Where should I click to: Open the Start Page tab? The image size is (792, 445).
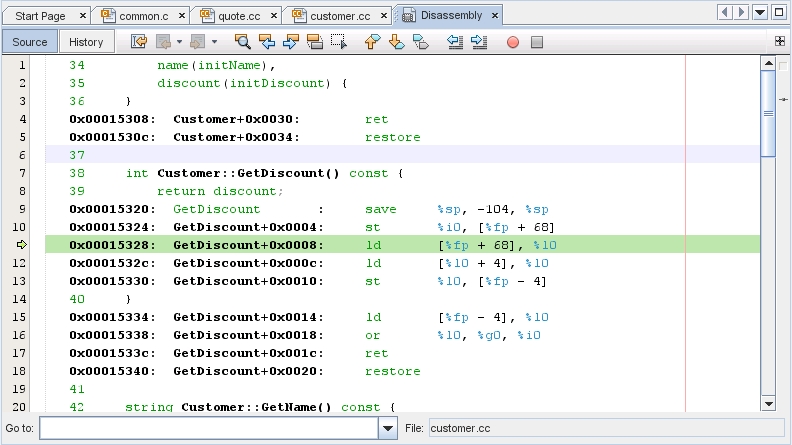click(x=40, y=16)
